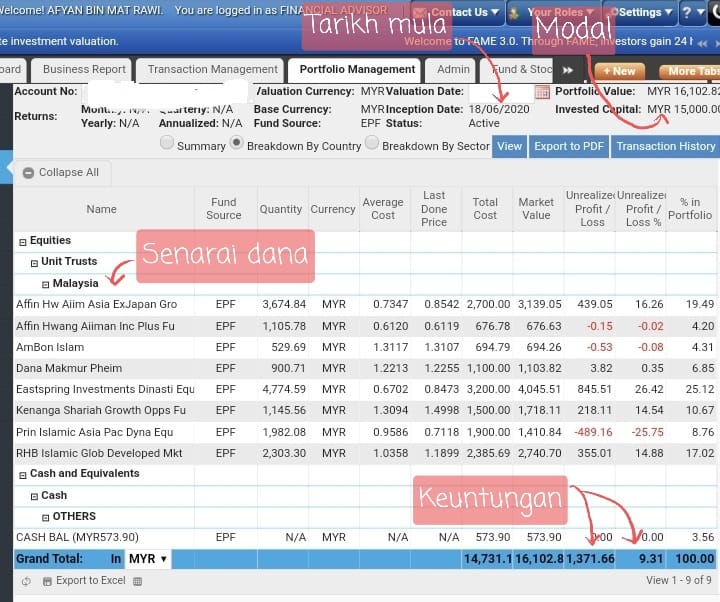Open Transaction History

(665, 146)
